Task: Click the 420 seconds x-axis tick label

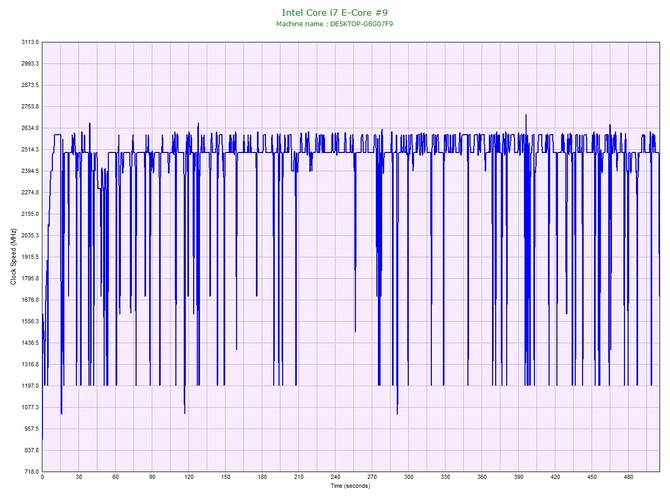Action: pos(555,477)
